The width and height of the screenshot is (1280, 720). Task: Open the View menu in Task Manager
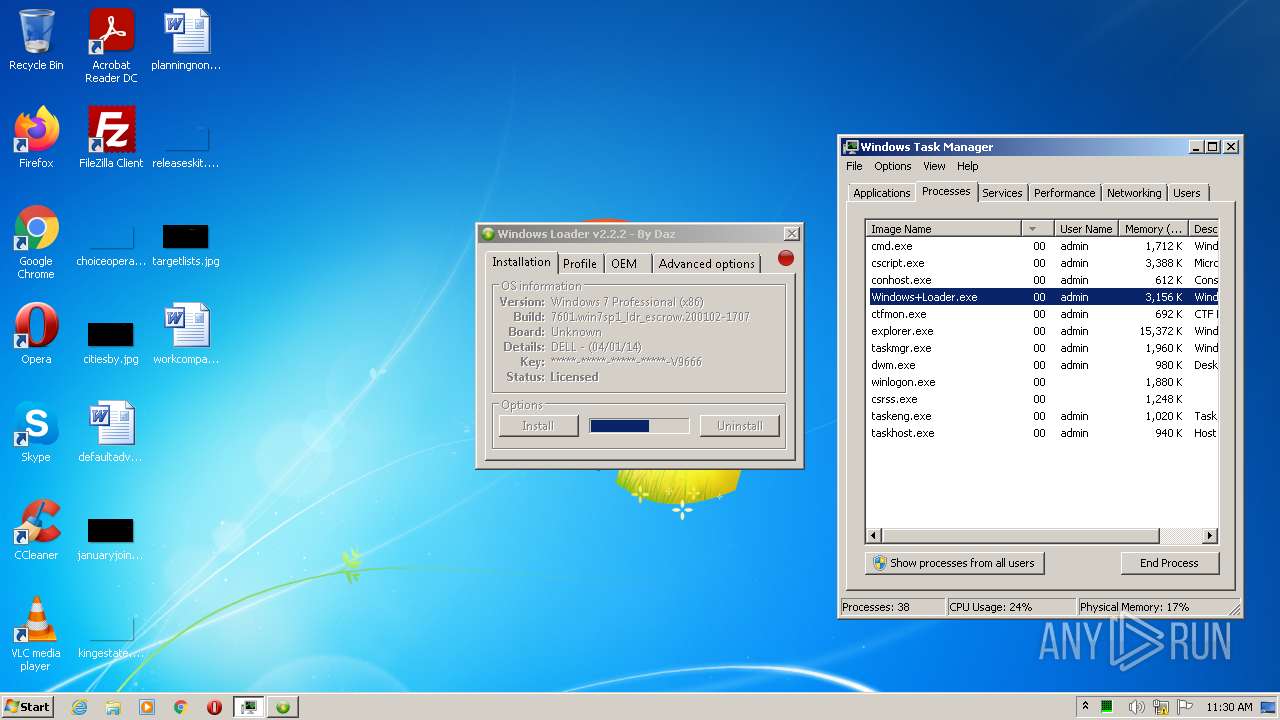934,166
